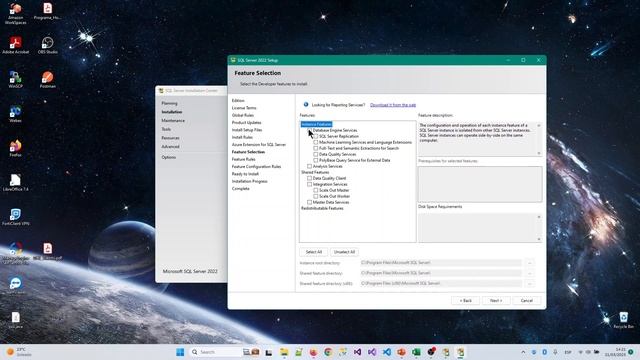This screenshot has height=360, width=640.
Task: Browse for the instance root directory
Action: click(529, 263)
